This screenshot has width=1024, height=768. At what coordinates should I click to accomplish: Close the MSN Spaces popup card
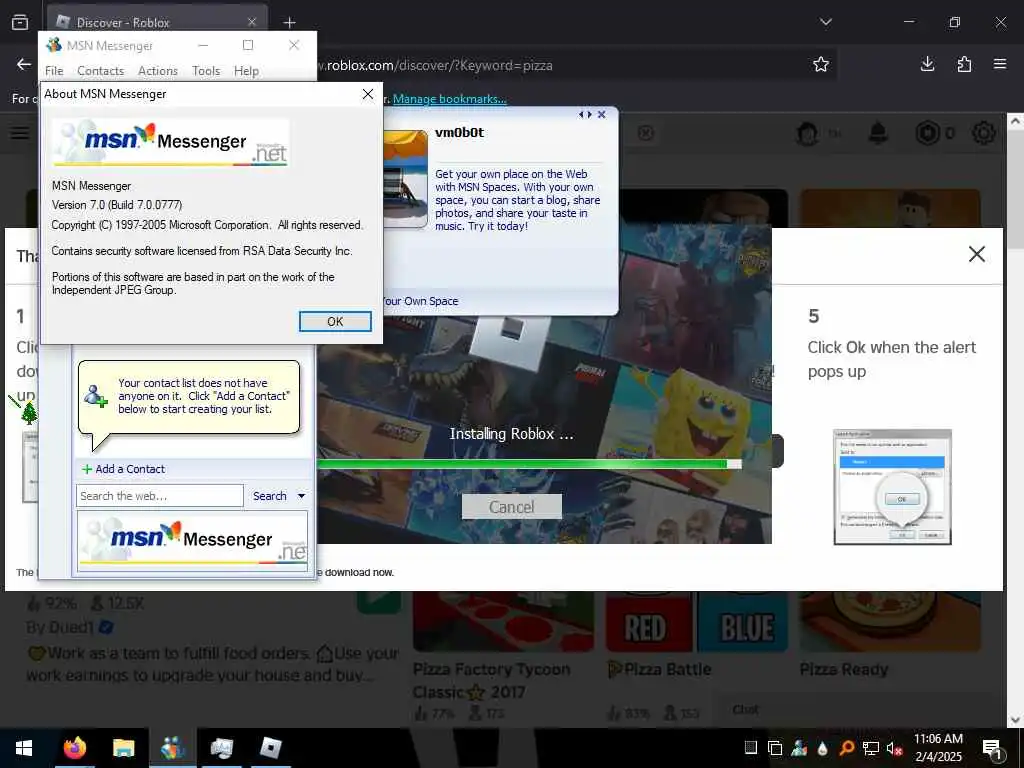601,114
